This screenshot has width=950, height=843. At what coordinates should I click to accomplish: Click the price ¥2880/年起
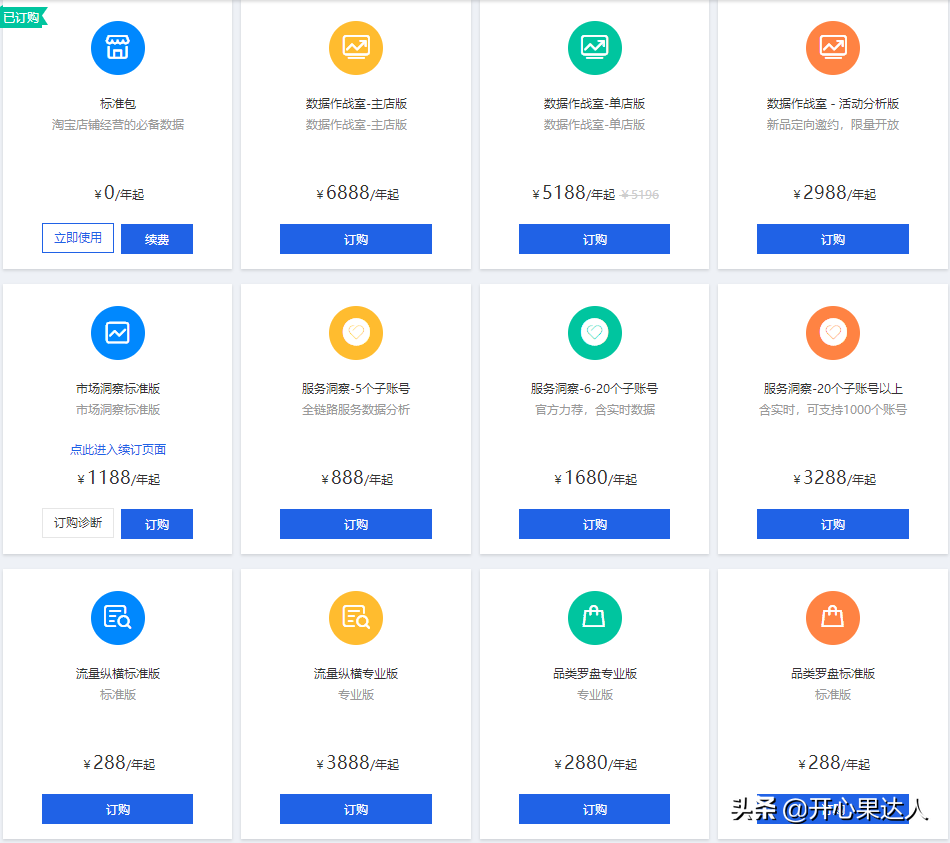pyautogui.click(x=596, y=762)
